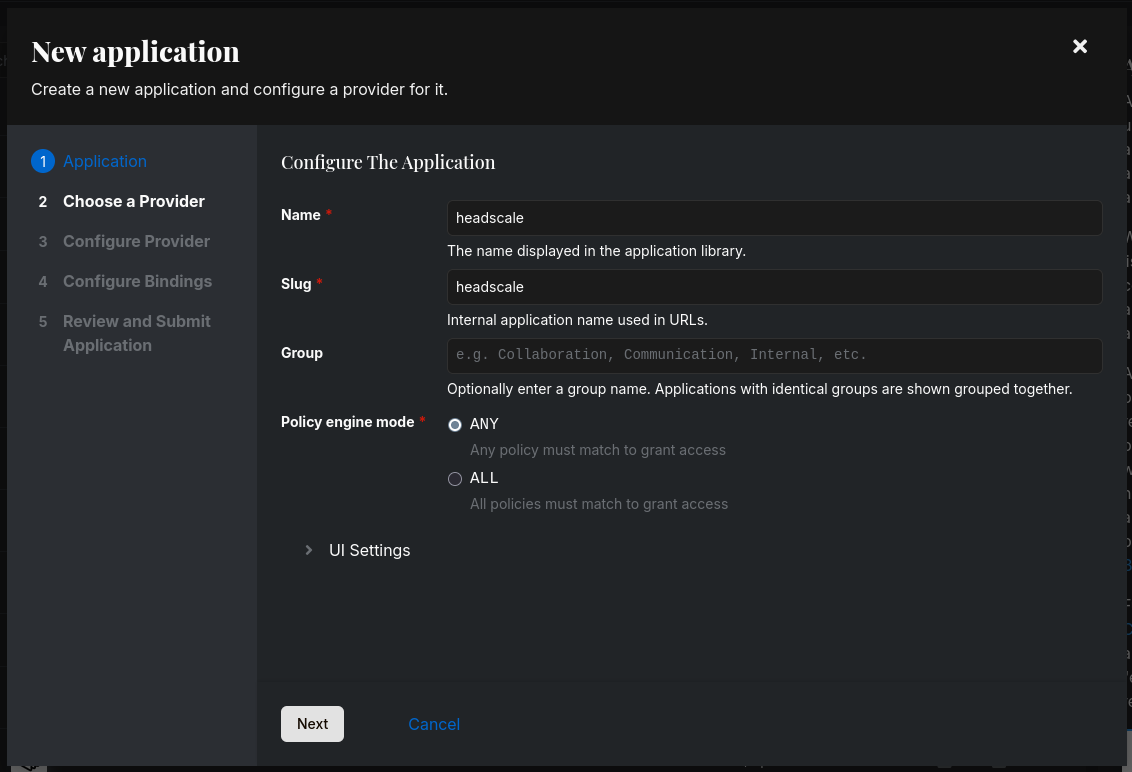Select the ANY policy engine mode
Screen dimensions: 1132x772
coord(455,425)
